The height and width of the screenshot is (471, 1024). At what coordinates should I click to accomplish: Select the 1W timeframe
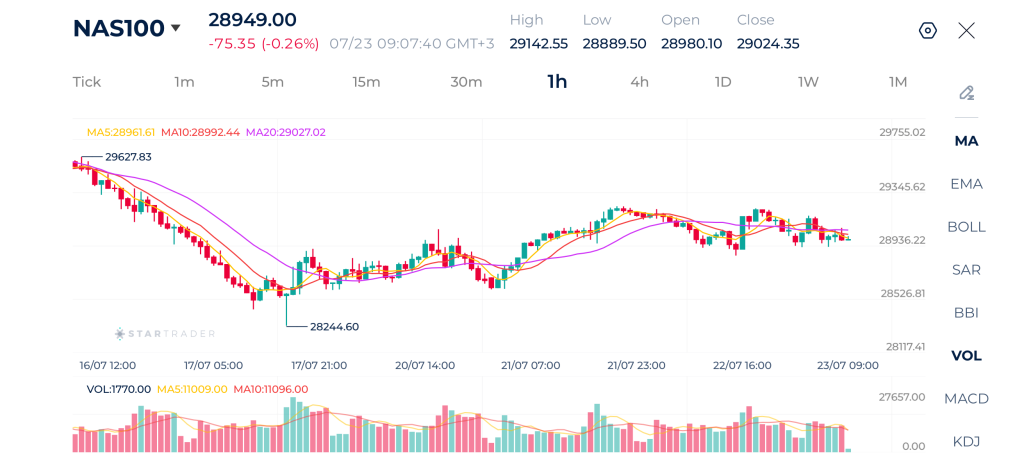[x=808, y=82]
